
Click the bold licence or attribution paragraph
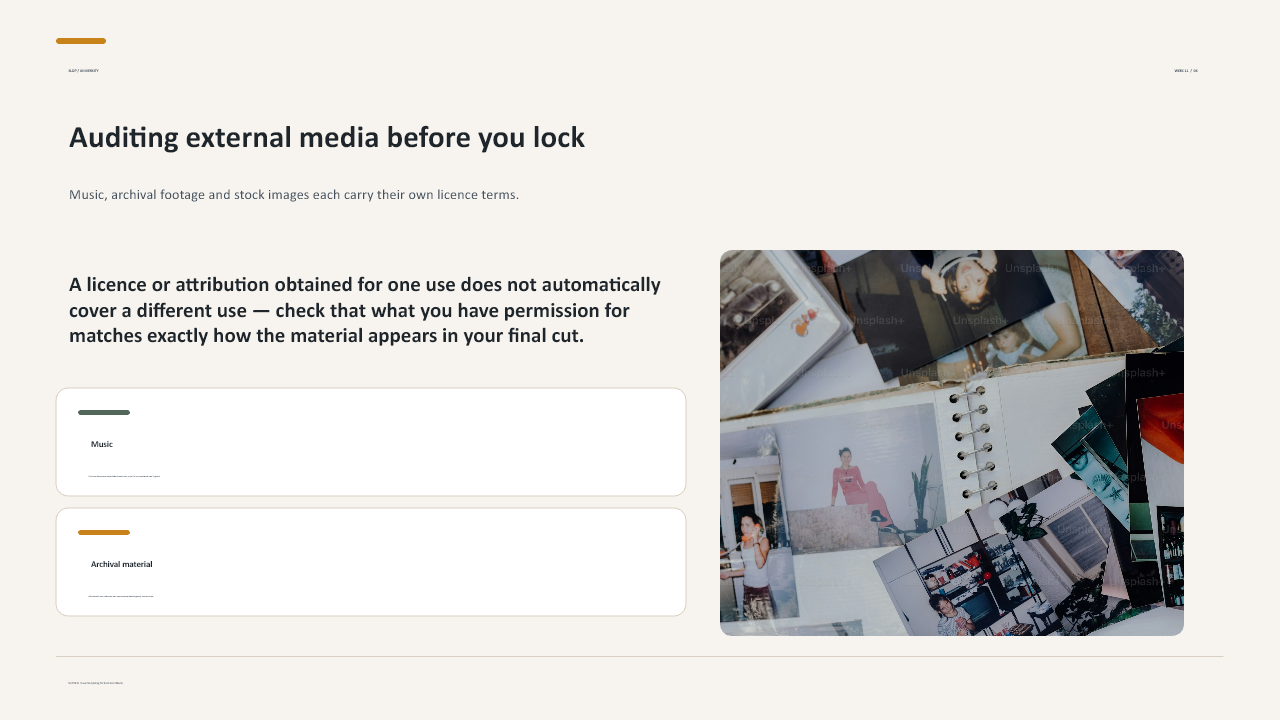(365, 310)
